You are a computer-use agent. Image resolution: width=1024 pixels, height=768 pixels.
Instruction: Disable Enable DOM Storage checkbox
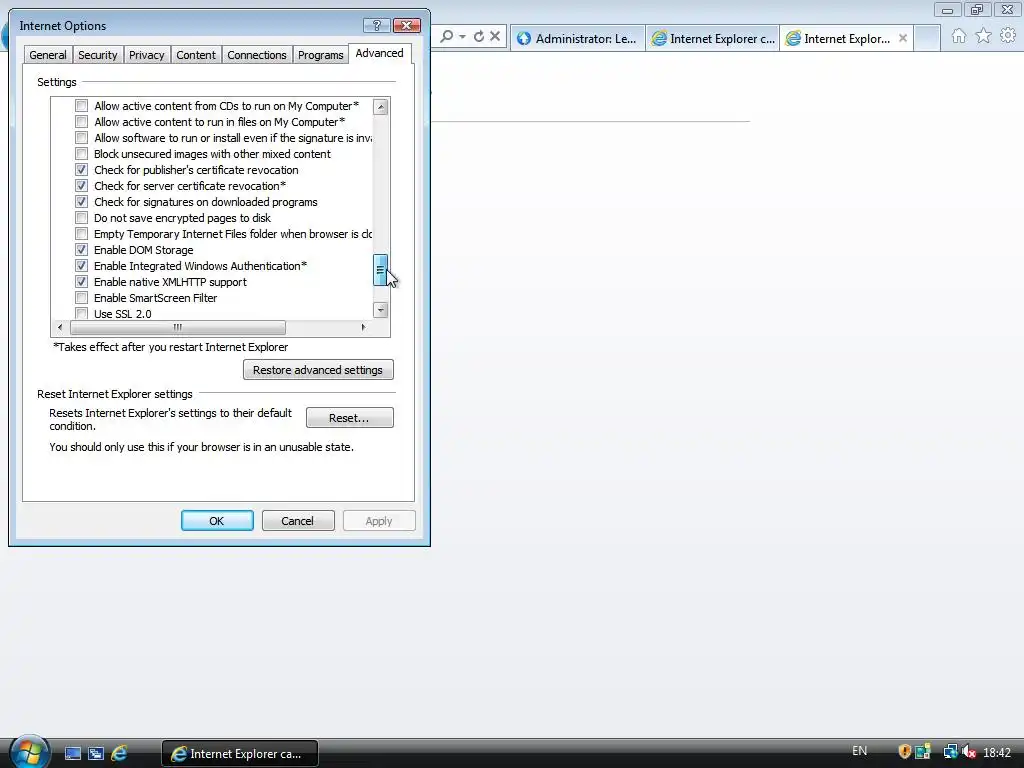pos(81,249)
